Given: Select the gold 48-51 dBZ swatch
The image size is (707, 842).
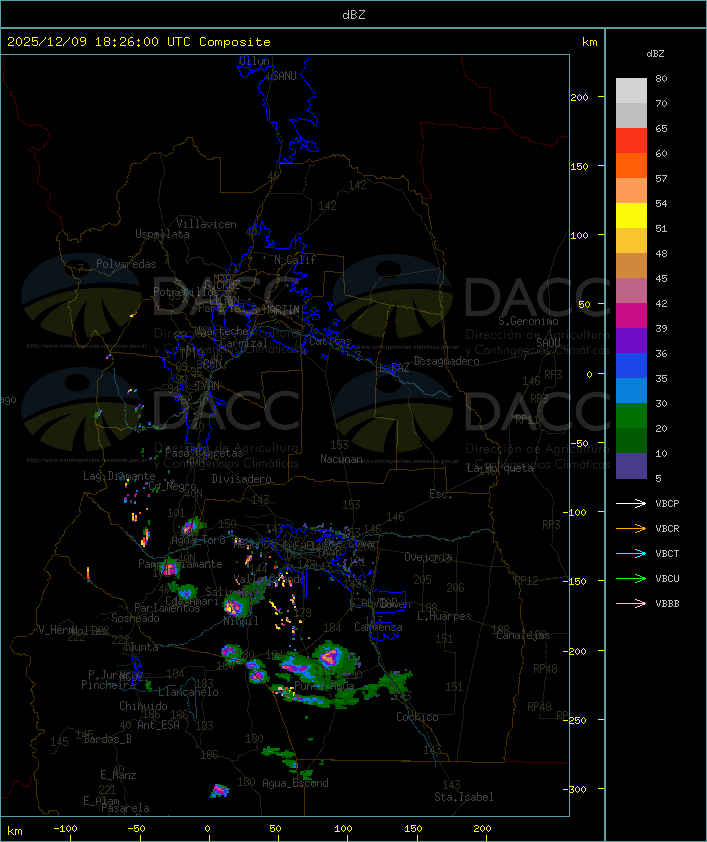Looking at the screenshot, I should tap(631, 241).
